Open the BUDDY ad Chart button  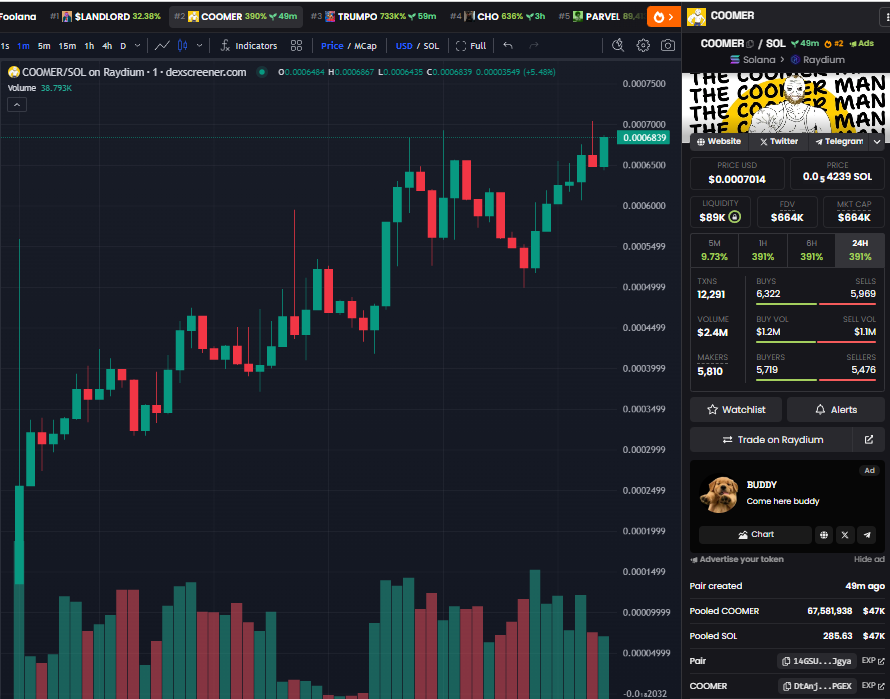(x=755, y=534)
